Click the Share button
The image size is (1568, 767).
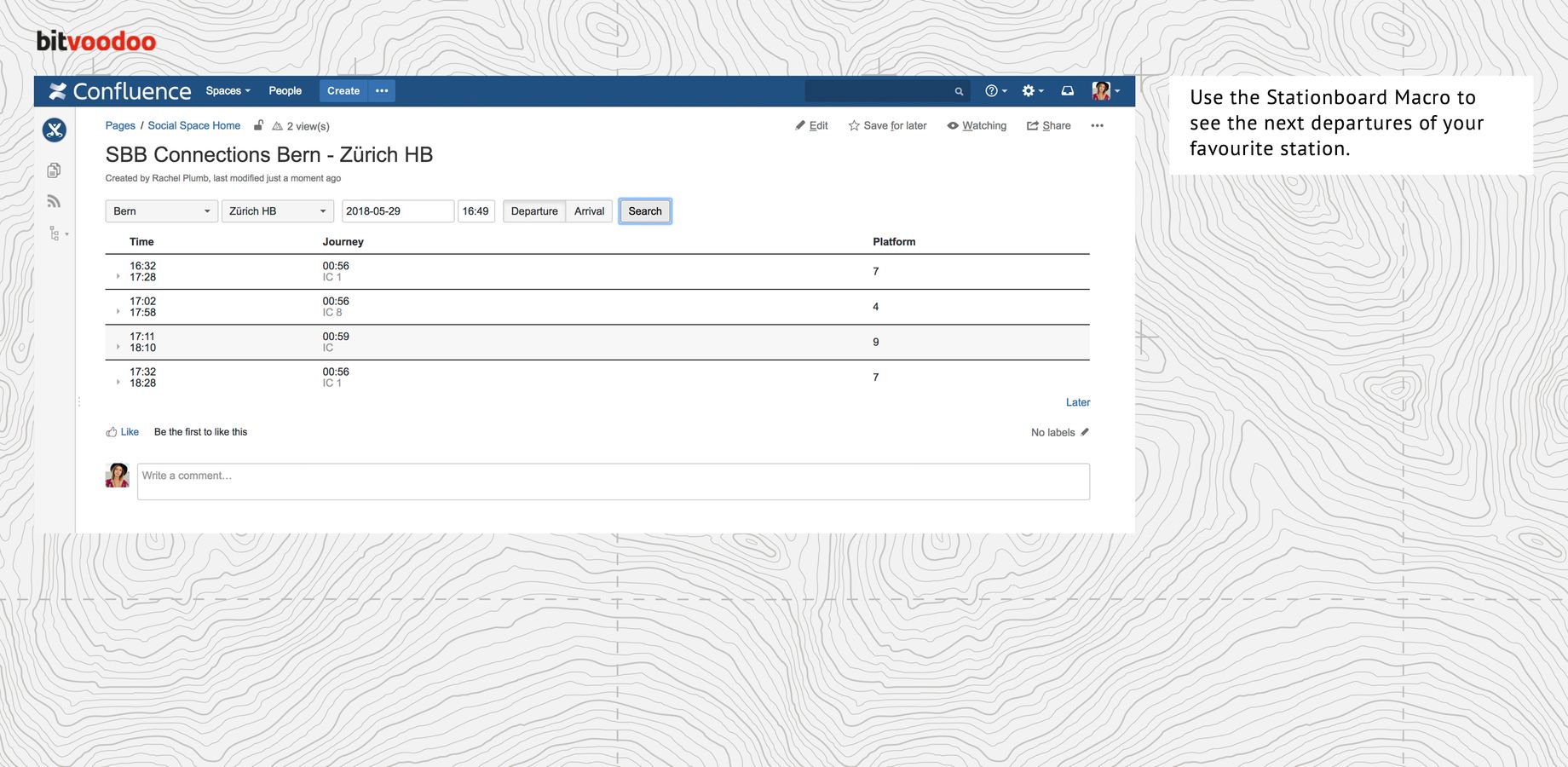[x=1048, y=125]
